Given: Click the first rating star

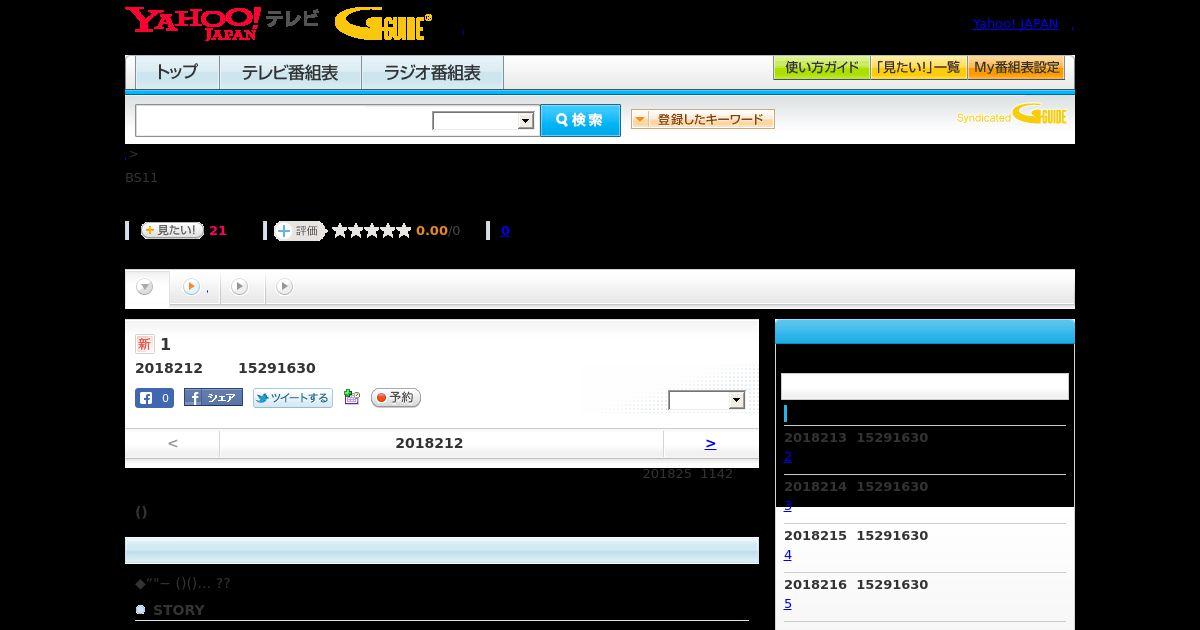Looking at the screenshot, I should pyautogui.click(x=340, y=231).
